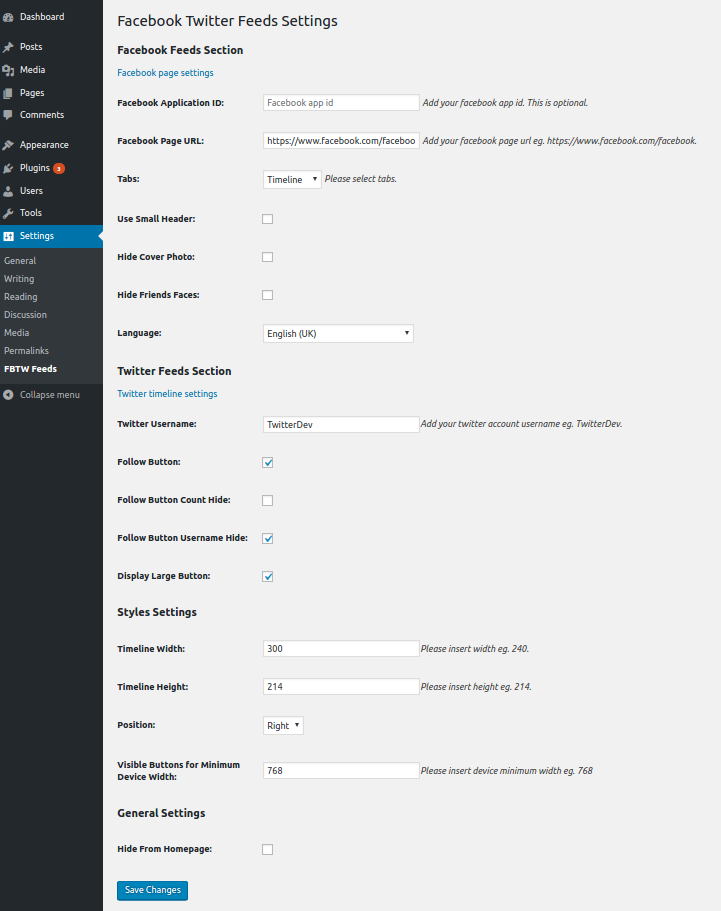Click Collapse menu text
This screenshot has height=911, width=721.
point(50,395)
